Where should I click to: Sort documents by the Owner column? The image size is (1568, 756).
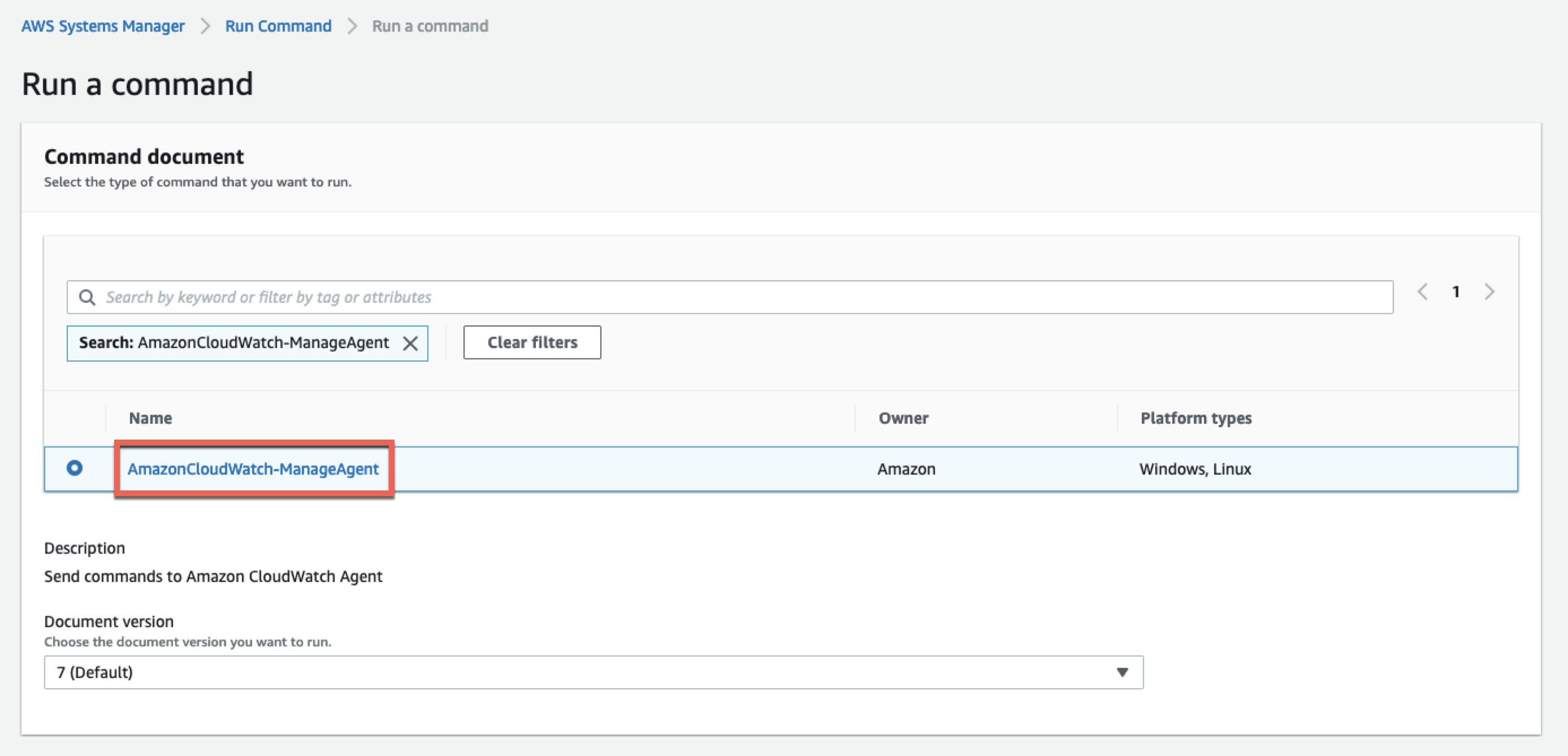[903, 418]
